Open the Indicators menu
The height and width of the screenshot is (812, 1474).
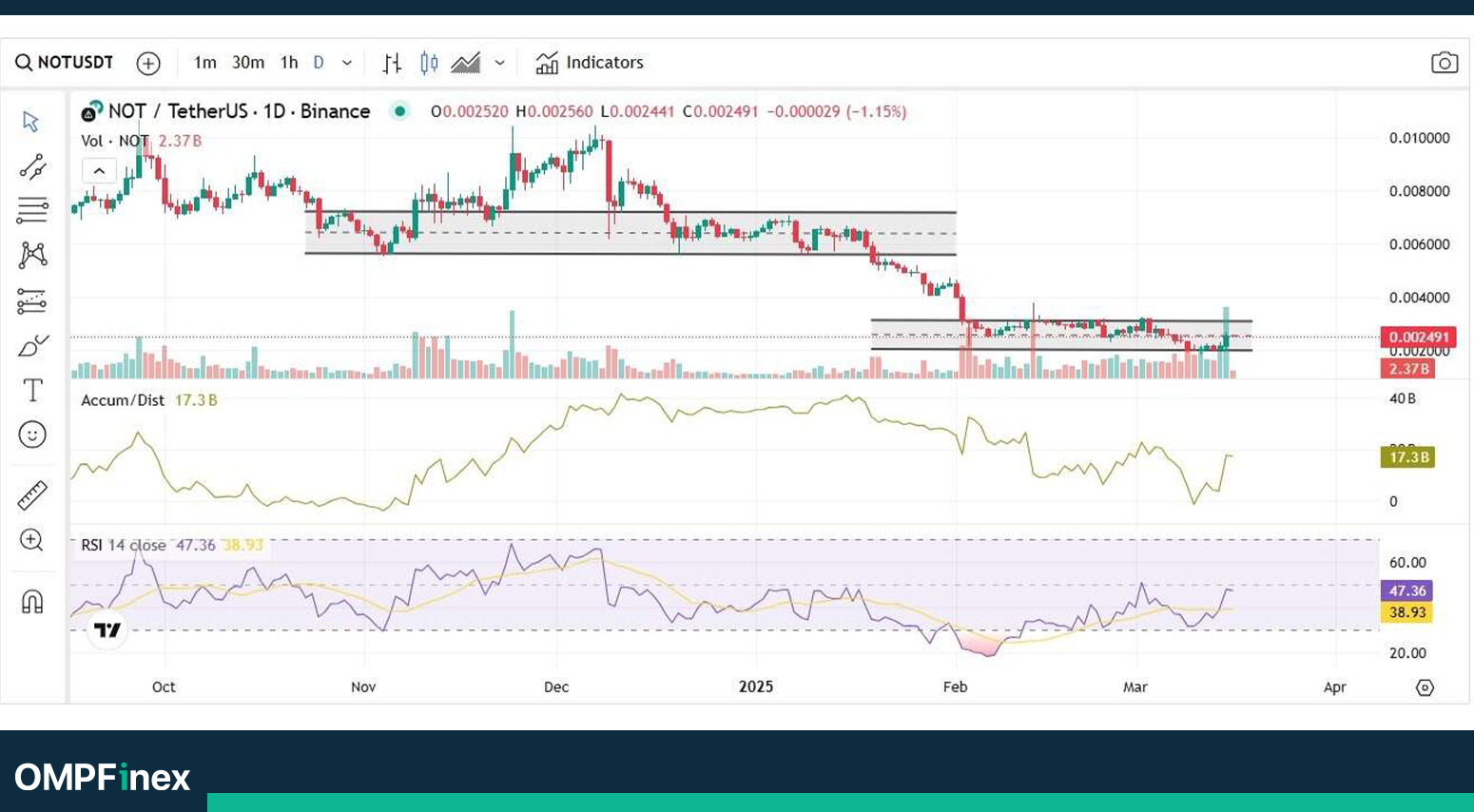click(590, 63)
